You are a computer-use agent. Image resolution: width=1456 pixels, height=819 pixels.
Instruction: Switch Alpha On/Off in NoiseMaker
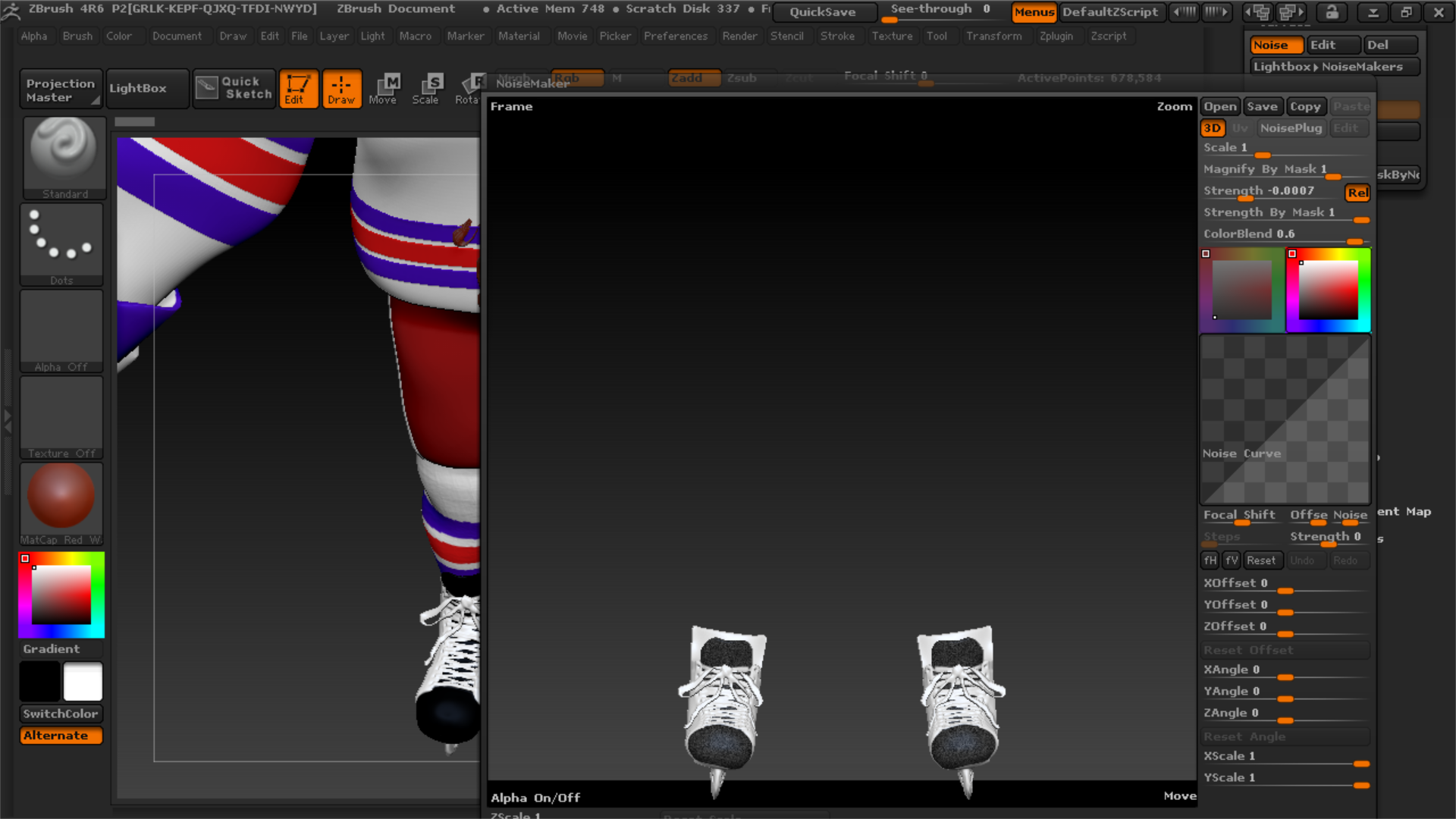point(535,797)
